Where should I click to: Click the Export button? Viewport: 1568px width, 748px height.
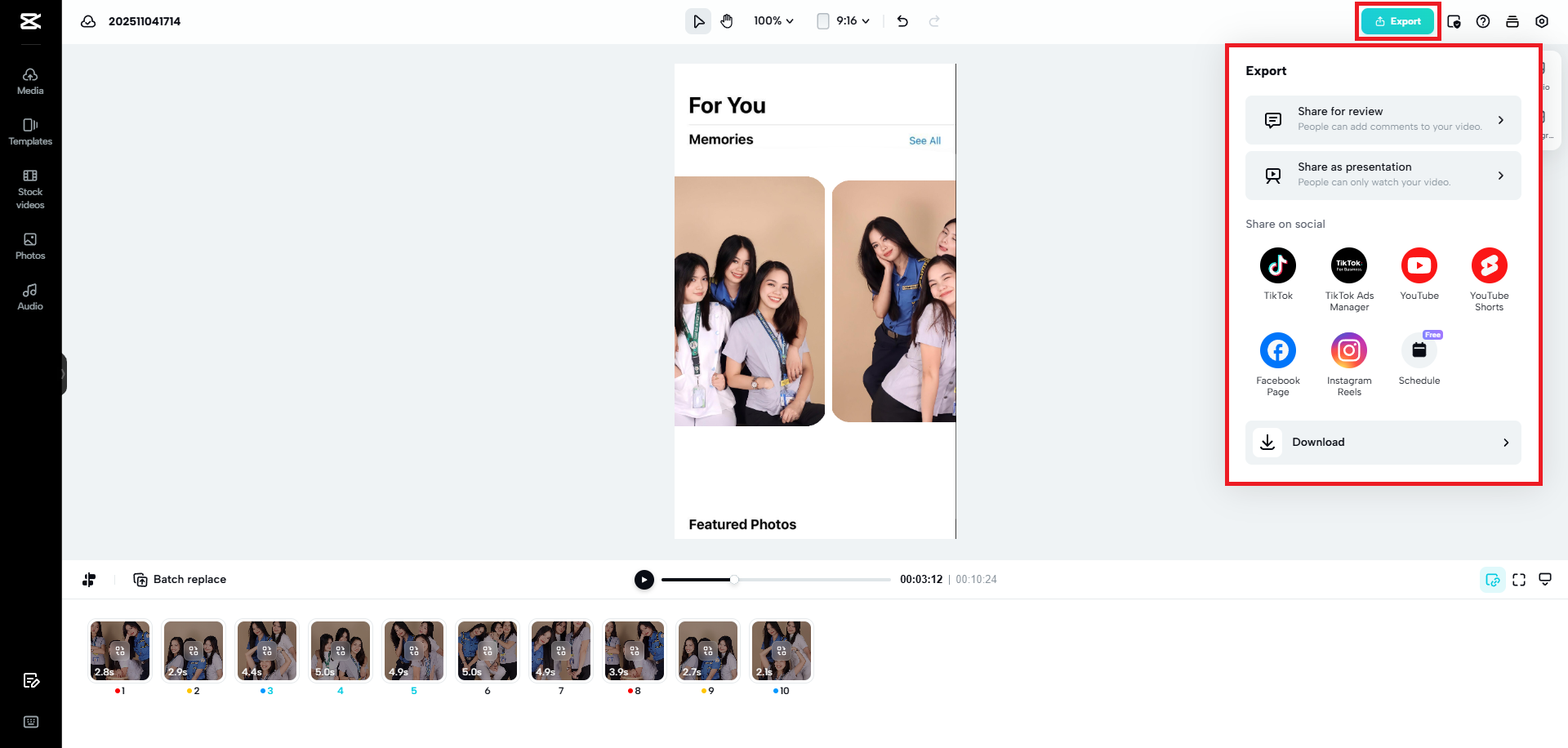1396,21
